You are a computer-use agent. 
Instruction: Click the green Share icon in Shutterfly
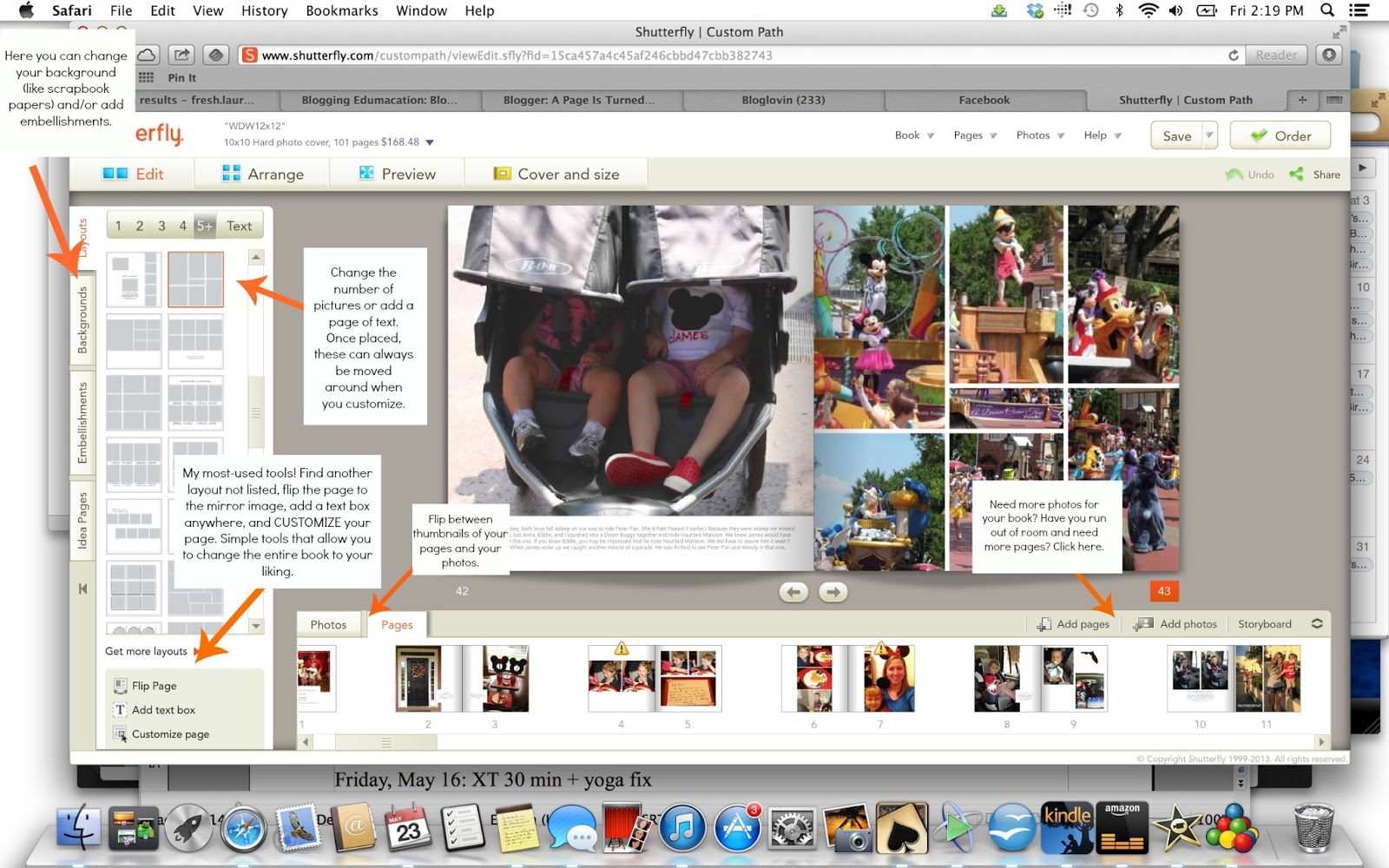pyautogui.click(x=1297, y=174)
